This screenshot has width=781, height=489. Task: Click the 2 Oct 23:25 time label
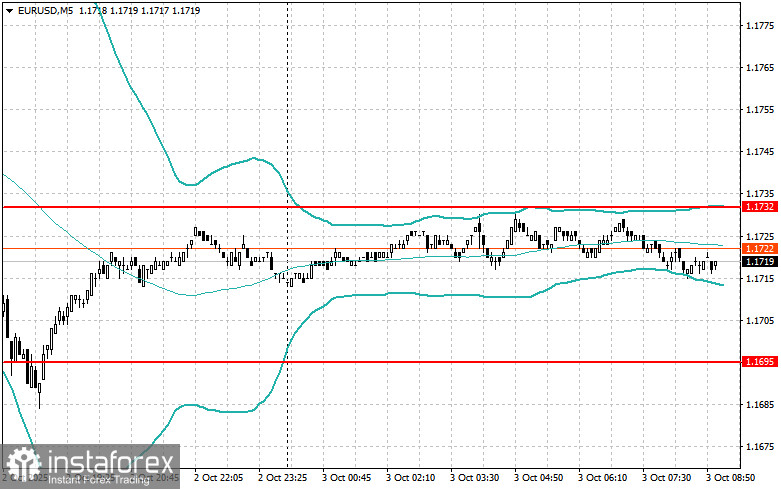click(282, 478)
